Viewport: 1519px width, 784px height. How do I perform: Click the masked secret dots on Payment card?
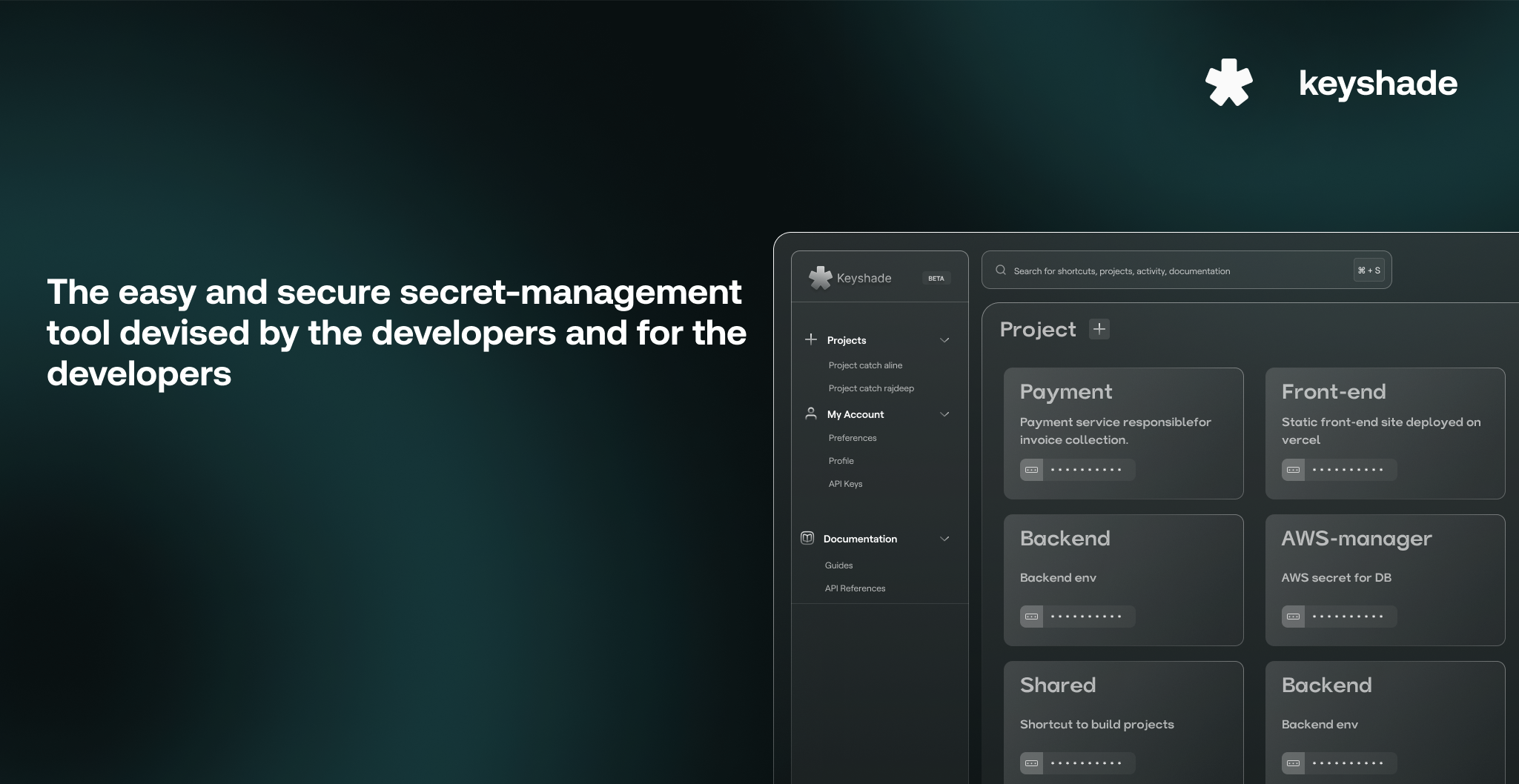(x=1086, y=470)
